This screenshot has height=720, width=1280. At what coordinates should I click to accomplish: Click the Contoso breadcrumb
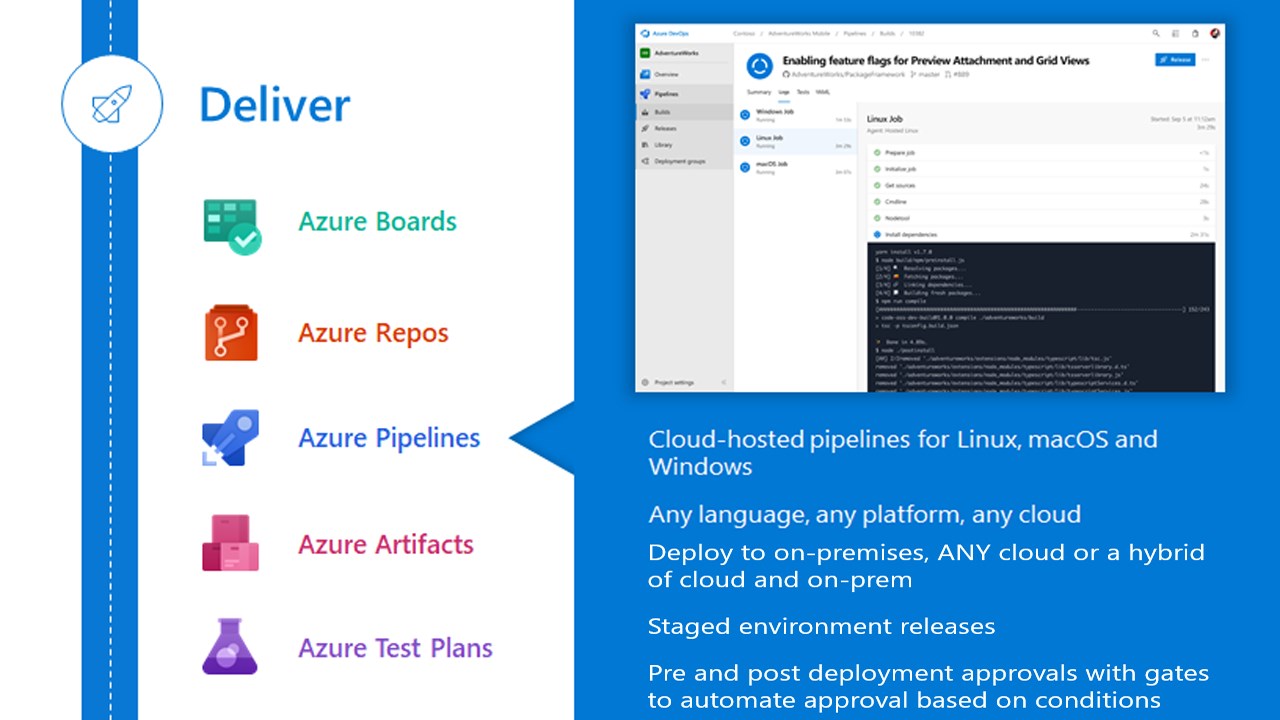[744, 33]
